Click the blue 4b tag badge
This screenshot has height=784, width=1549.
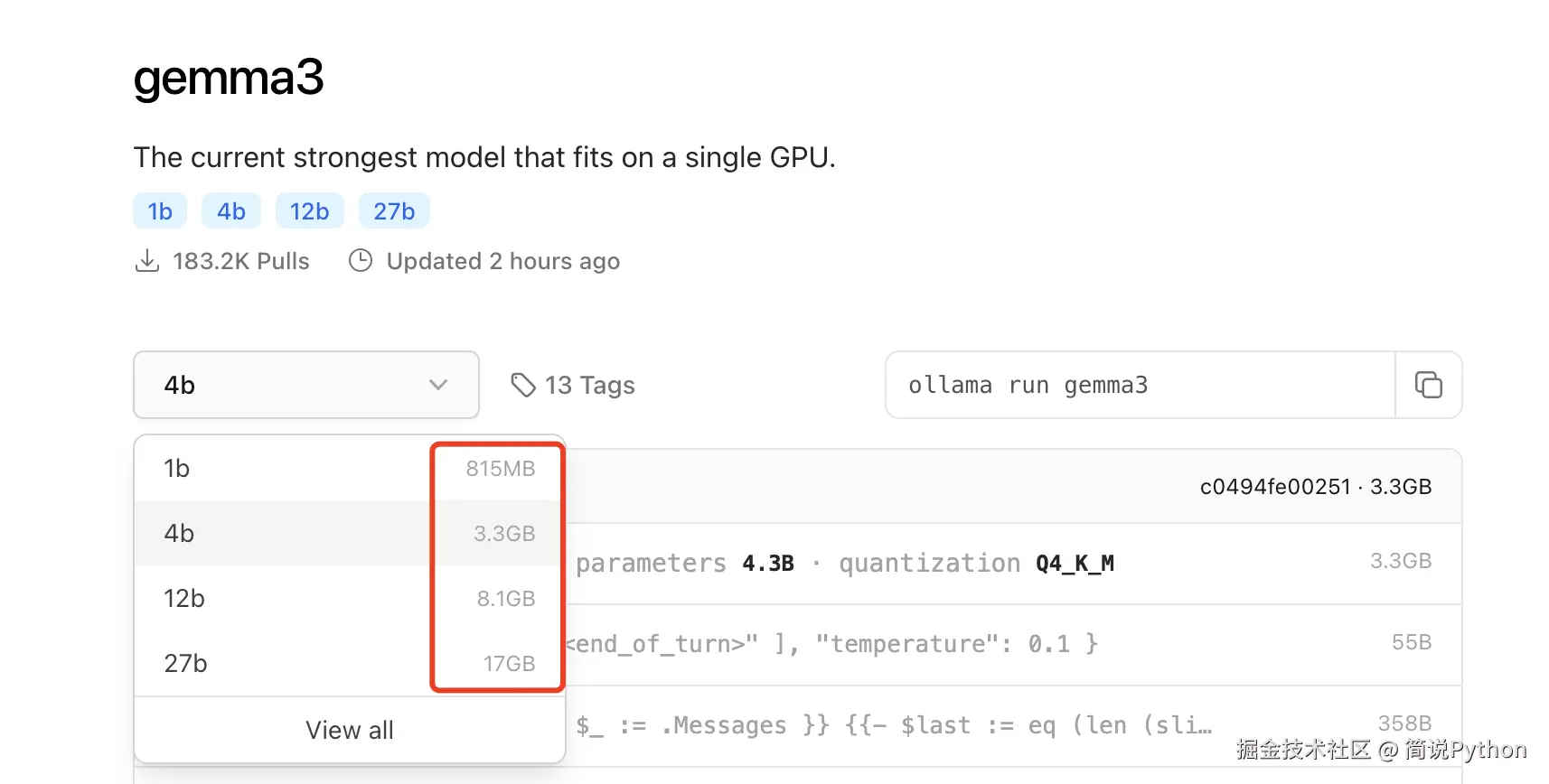point(231,211)
